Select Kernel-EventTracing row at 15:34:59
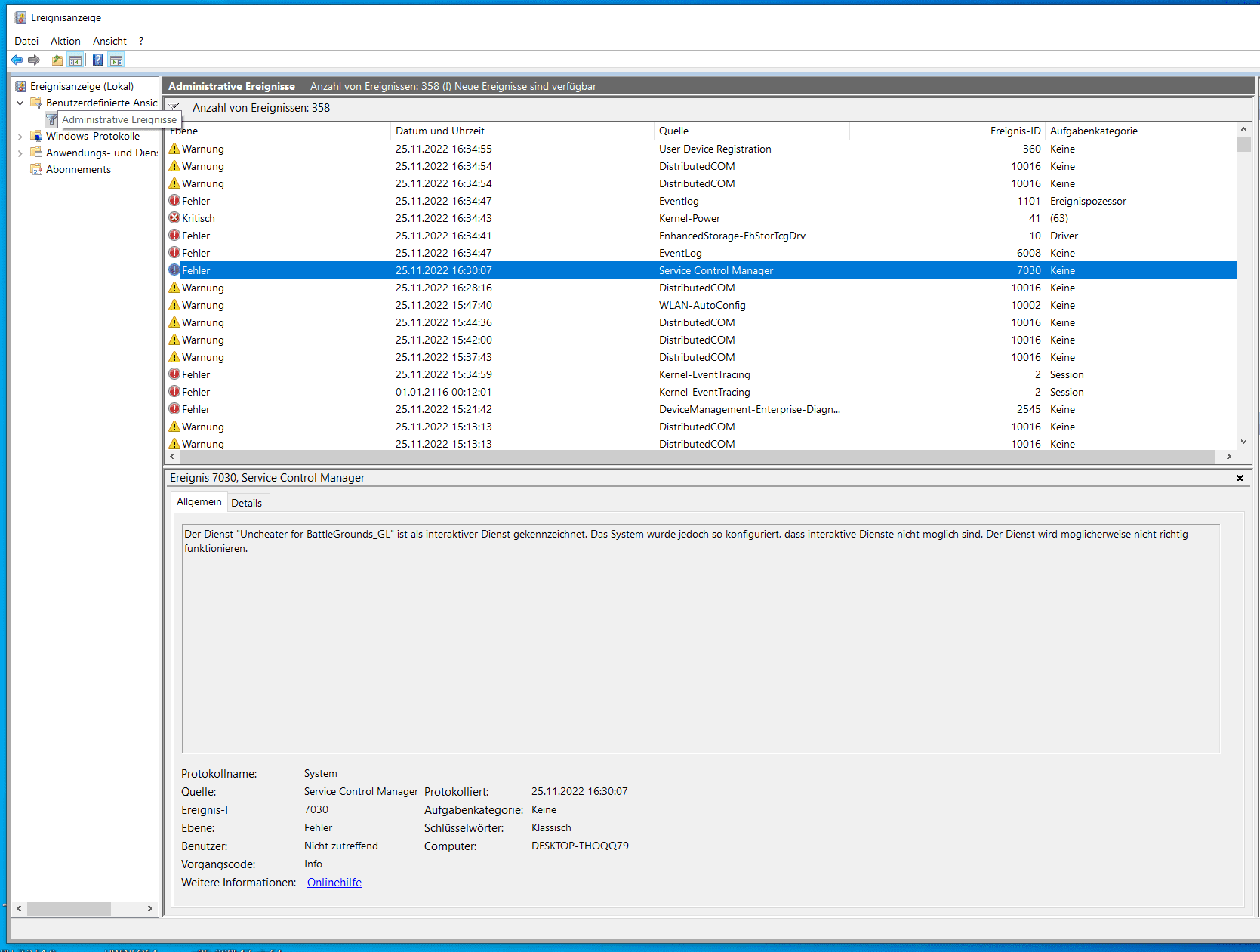The width and height of the screenshot is (1260, 952). point(701,374)
